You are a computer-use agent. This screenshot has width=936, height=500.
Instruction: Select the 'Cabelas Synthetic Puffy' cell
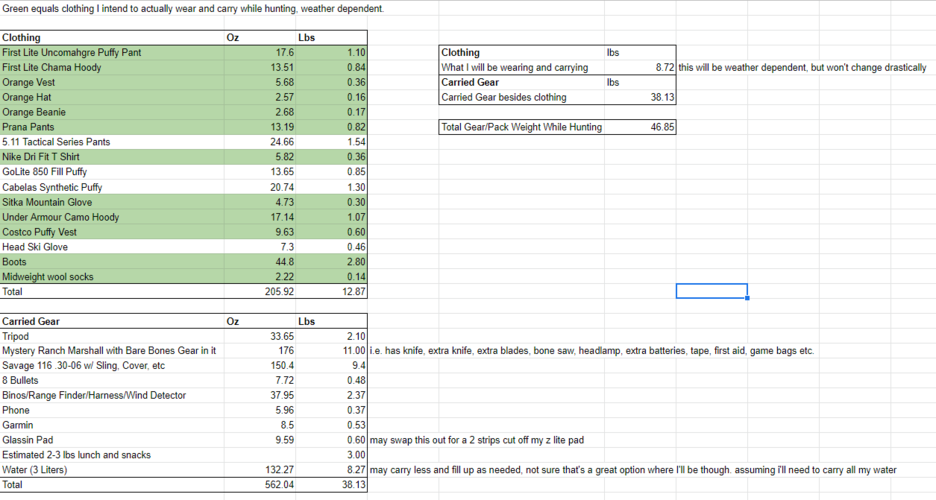(x=112, y=187)
